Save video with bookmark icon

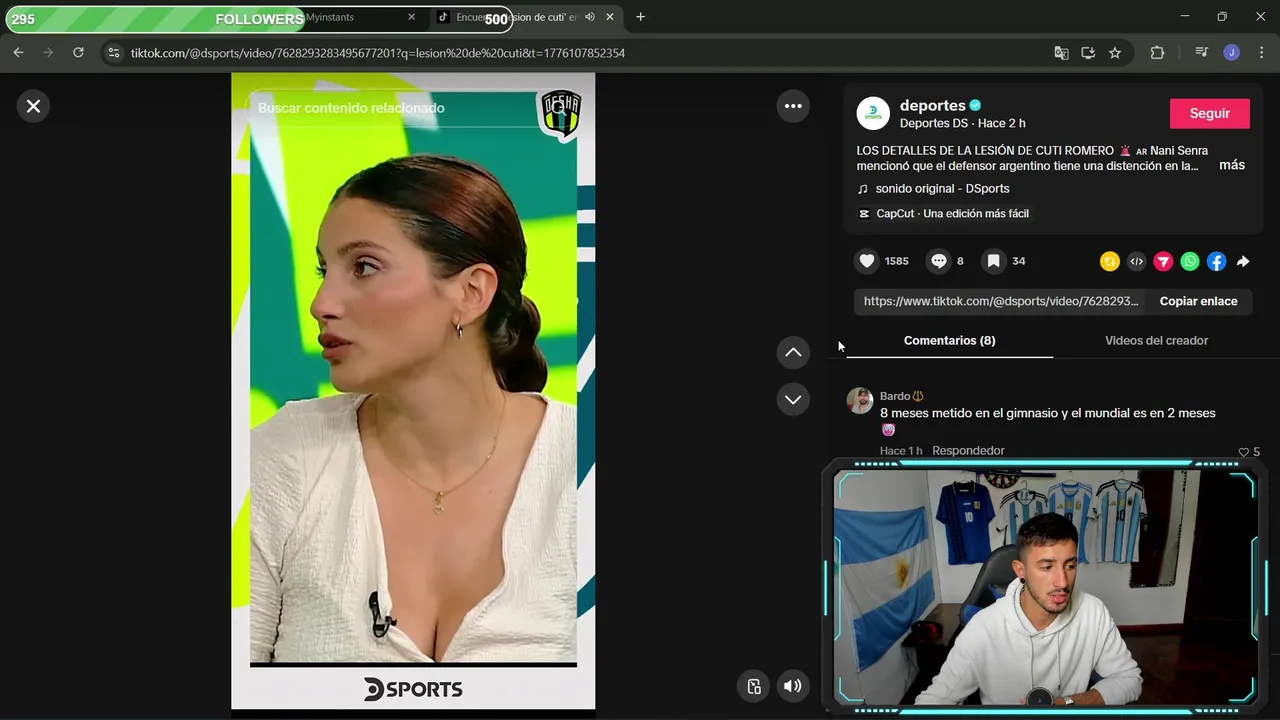tap(993, 261)
